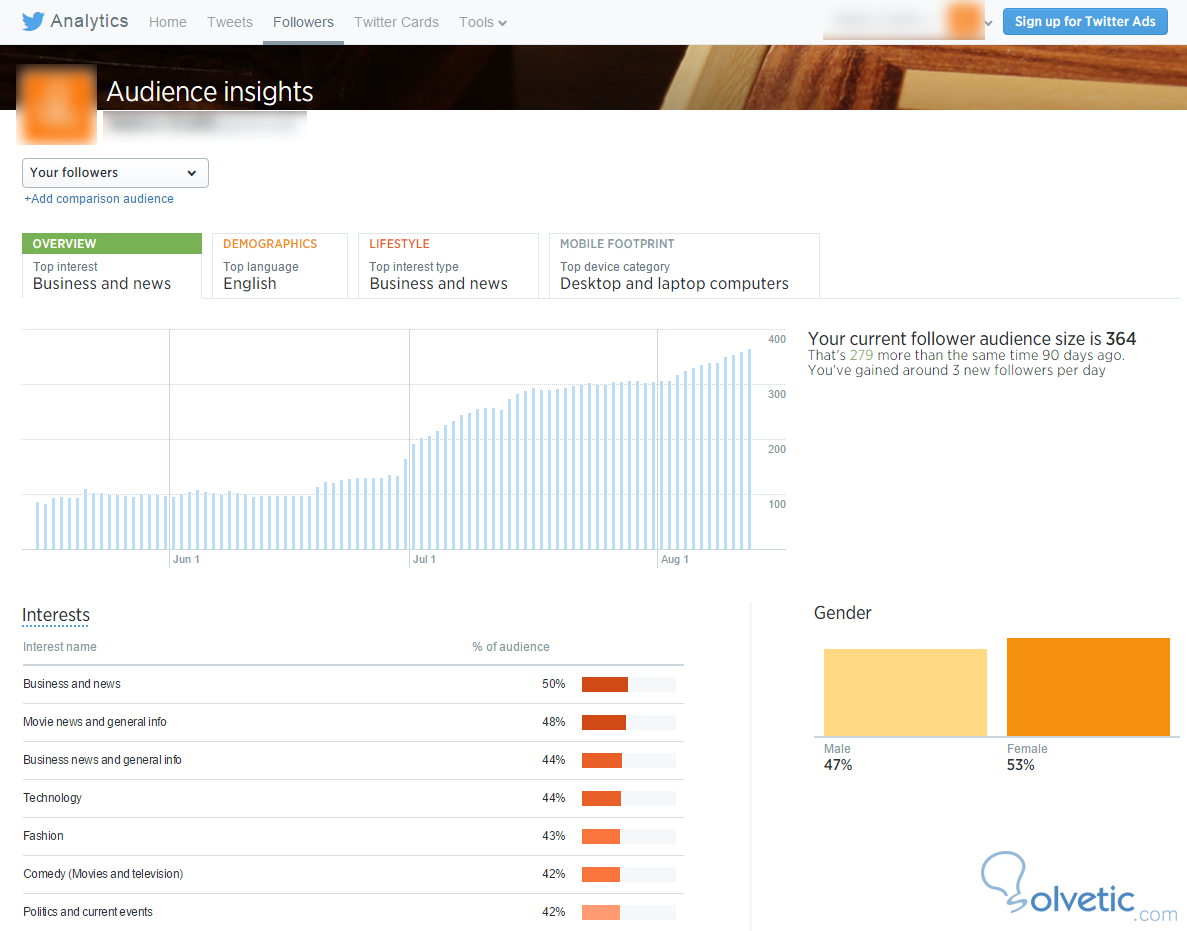
Task: Open the Home page link
Action: coord(167,22)
